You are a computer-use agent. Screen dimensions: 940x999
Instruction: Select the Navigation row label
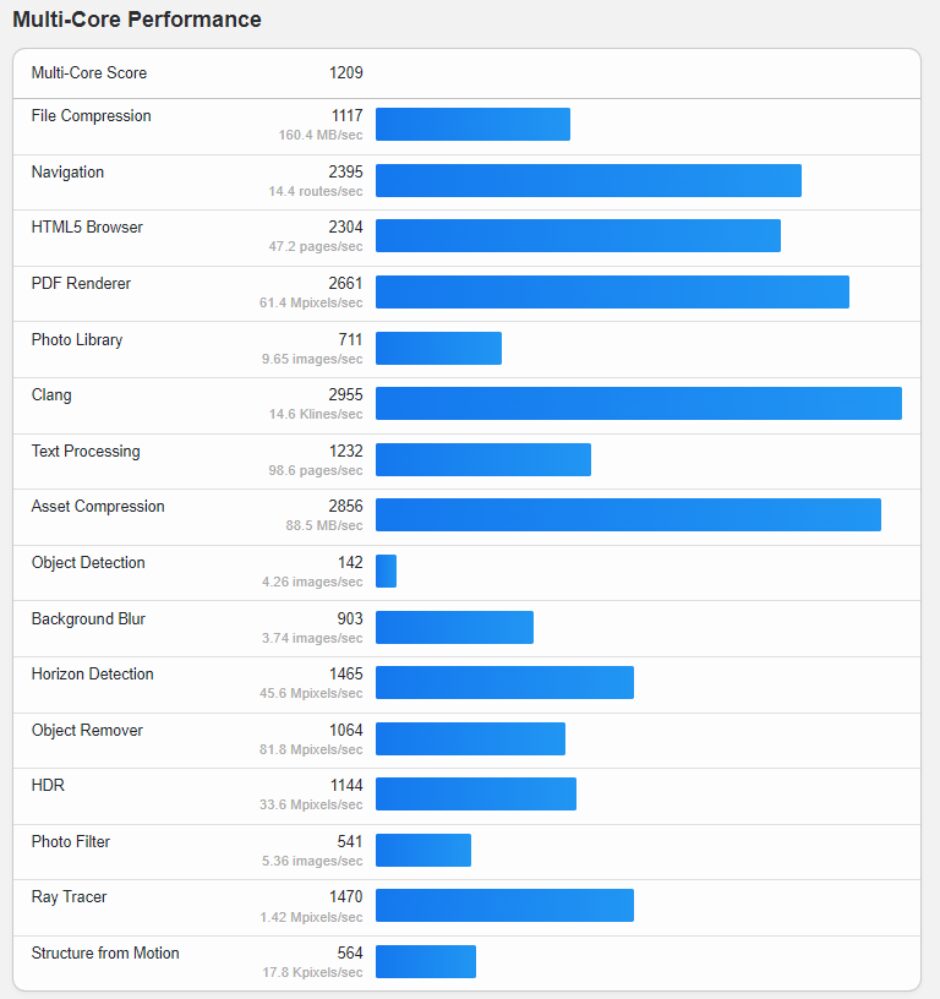(67, 172)
